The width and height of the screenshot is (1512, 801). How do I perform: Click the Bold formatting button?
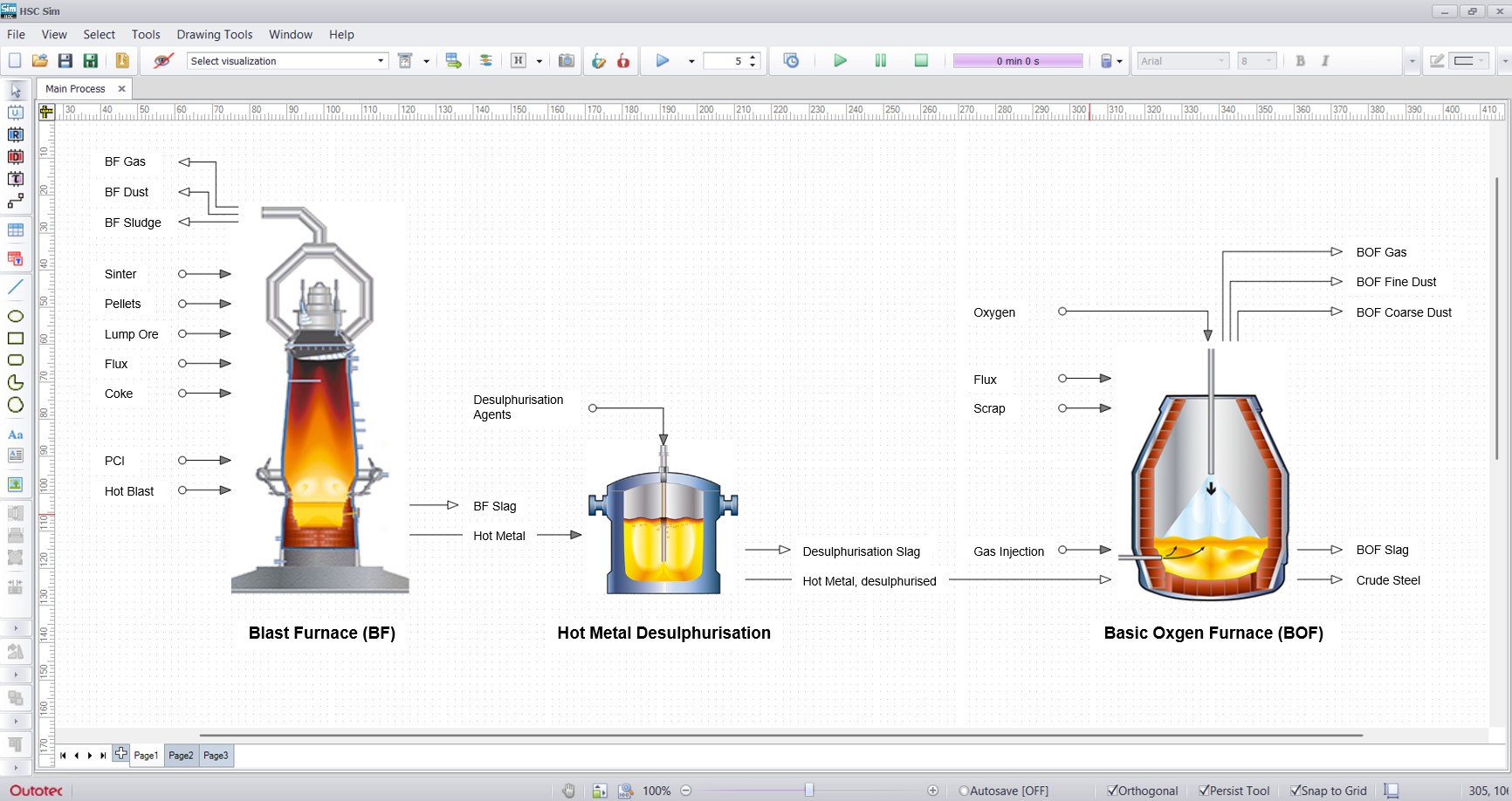click(x=1300, y=61)
